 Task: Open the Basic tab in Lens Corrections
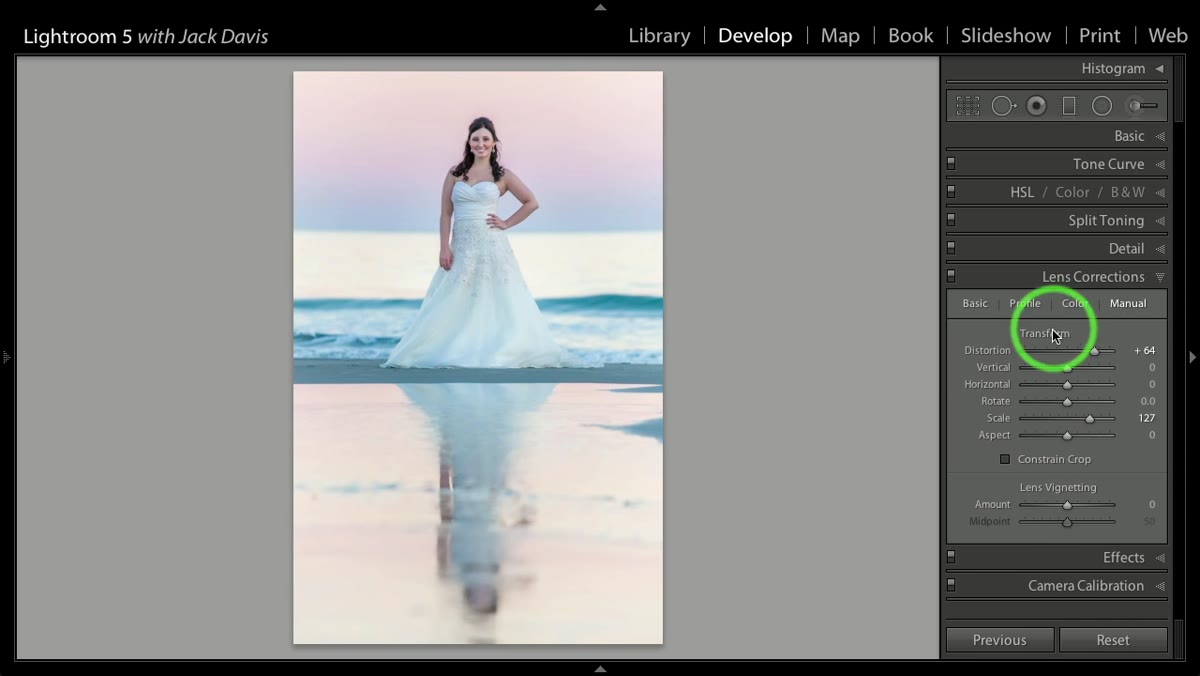click(975, 303)
